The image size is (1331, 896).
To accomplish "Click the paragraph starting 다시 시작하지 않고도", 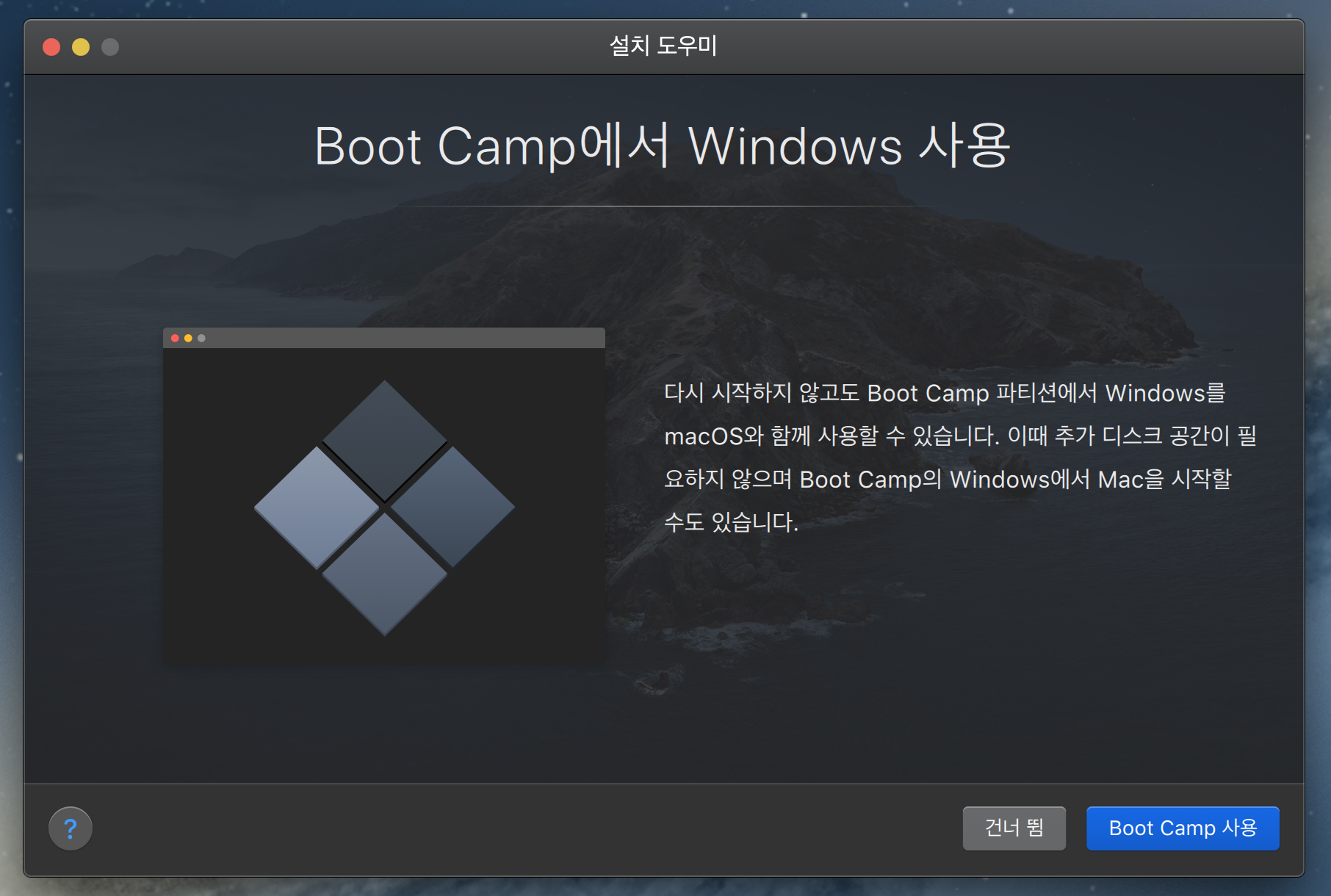I will 960,457.
